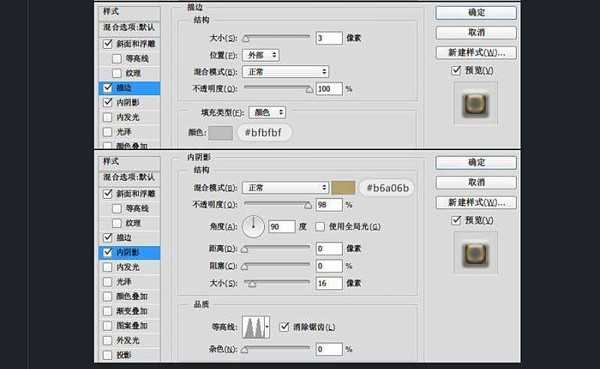Enable the 使用全局光 checkbox

(320, 227)
